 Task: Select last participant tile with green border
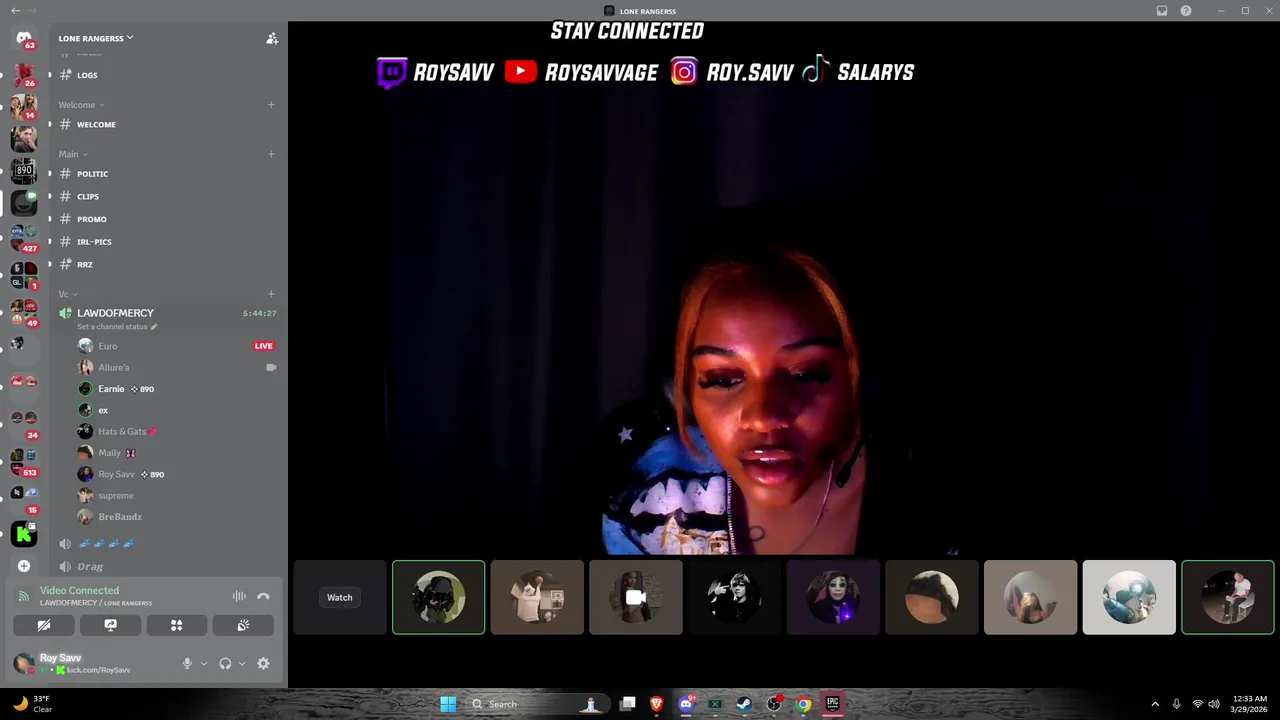1228,597
